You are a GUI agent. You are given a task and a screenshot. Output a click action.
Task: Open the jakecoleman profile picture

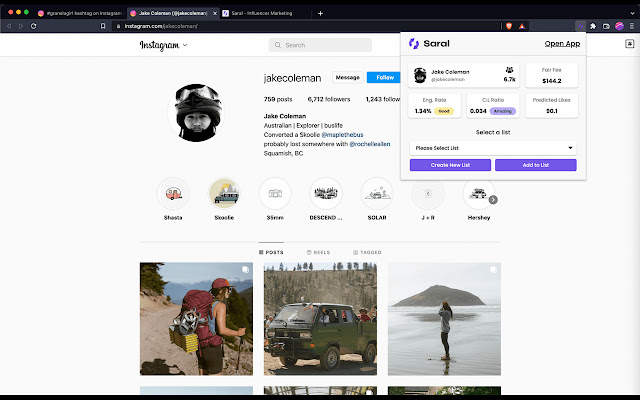(x=198, y=113)
